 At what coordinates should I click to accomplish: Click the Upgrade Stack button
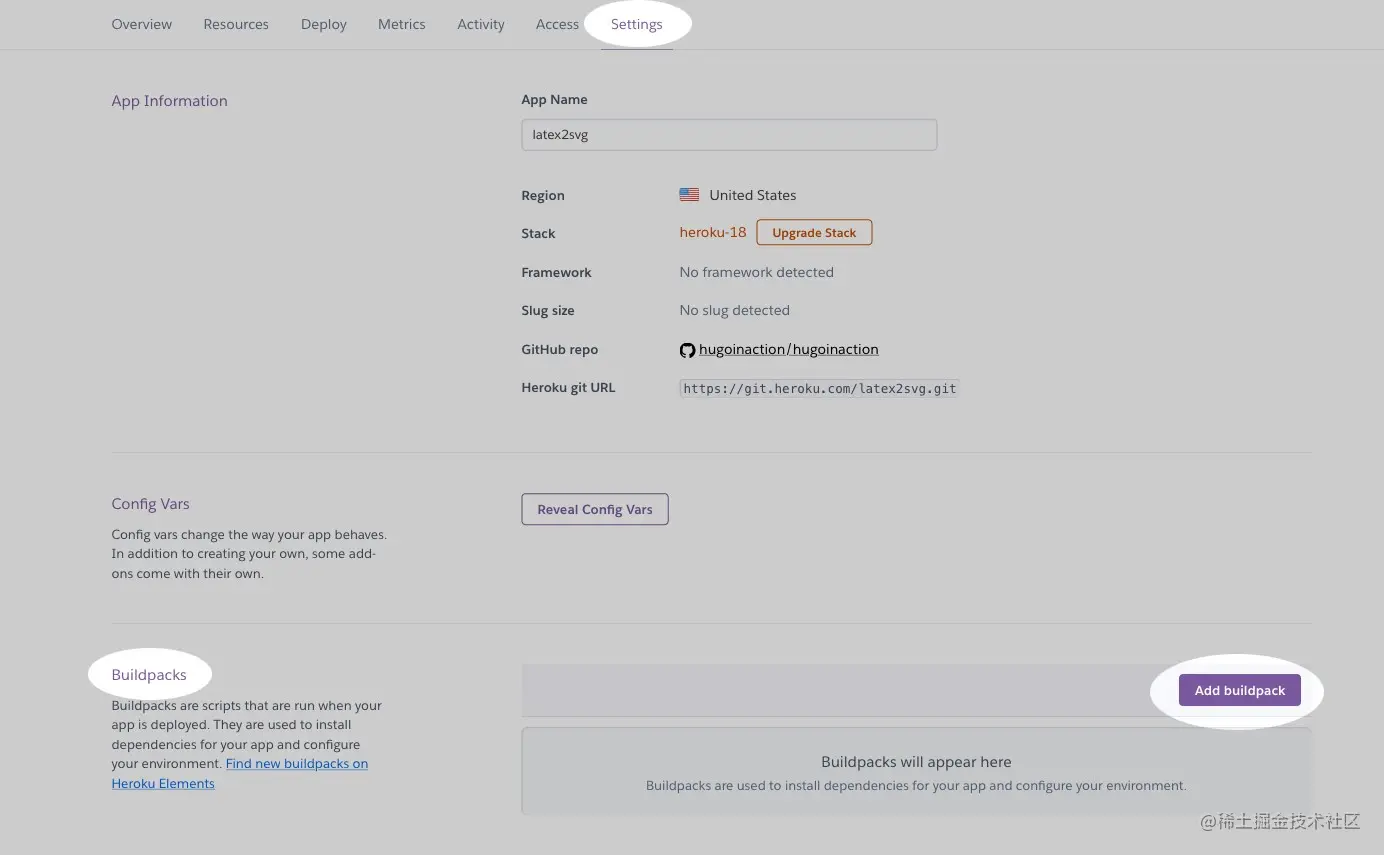pyautogui.click(x=814, y=233)
